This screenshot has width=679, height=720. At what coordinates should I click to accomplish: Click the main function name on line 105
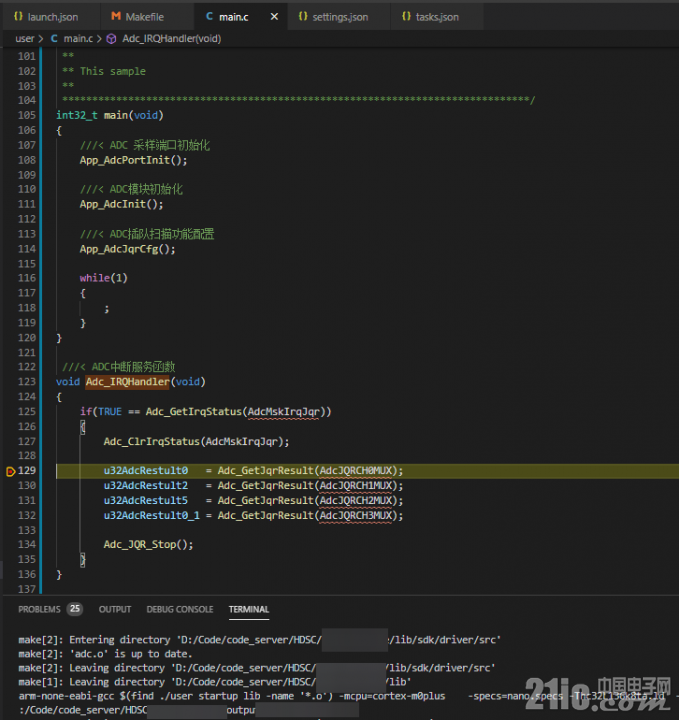(x=116, y=115)
